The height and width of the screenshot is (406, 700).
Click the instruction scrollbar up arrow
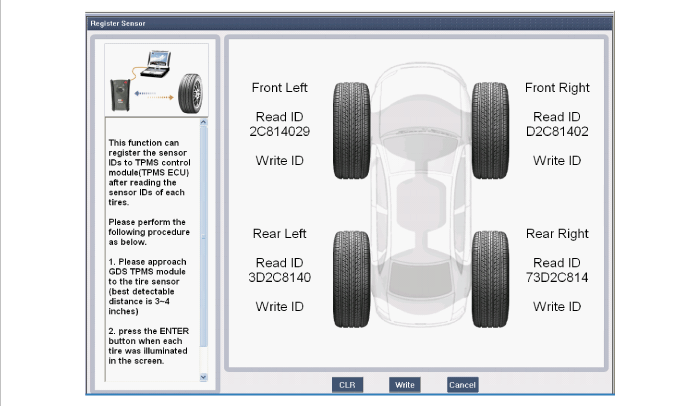(204, 122)
